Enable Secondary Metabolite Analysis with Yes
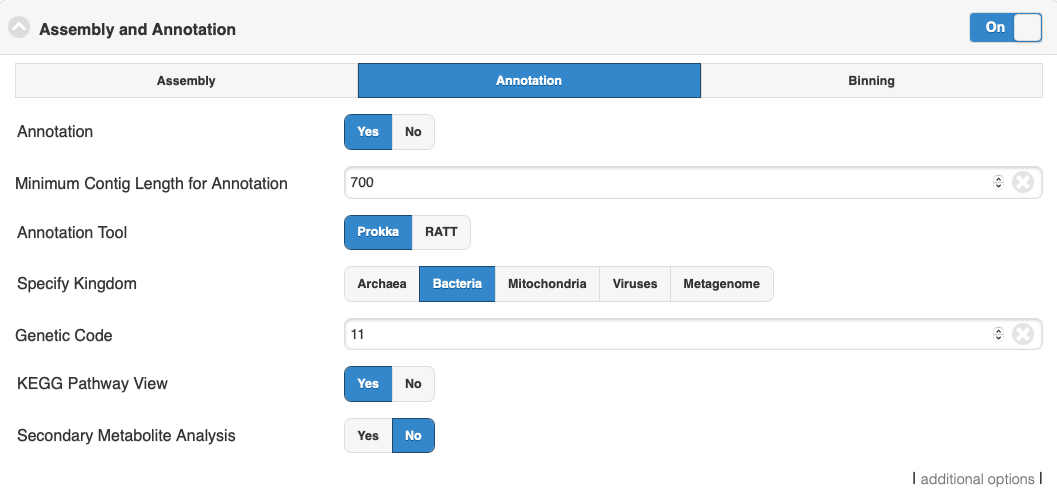Viewport: 1057px width, 493px height. [368, 436]
